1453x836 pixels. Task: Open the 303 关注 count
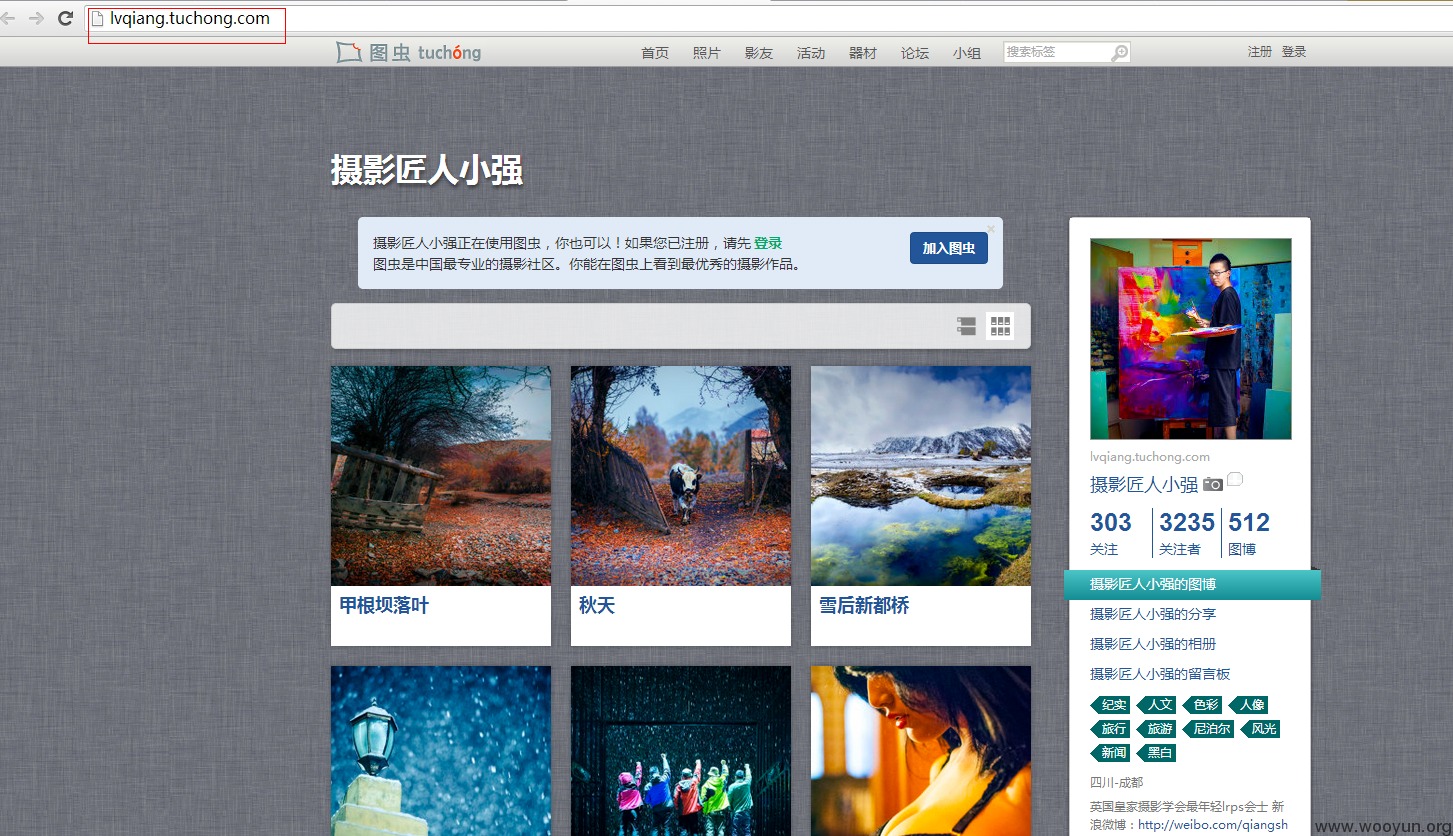(1111, 533)
